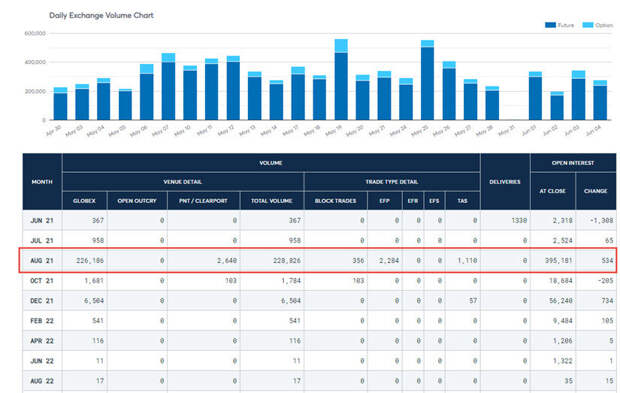
Task: Select the GLOBEX column header
Action: click(x=84, y=201)
